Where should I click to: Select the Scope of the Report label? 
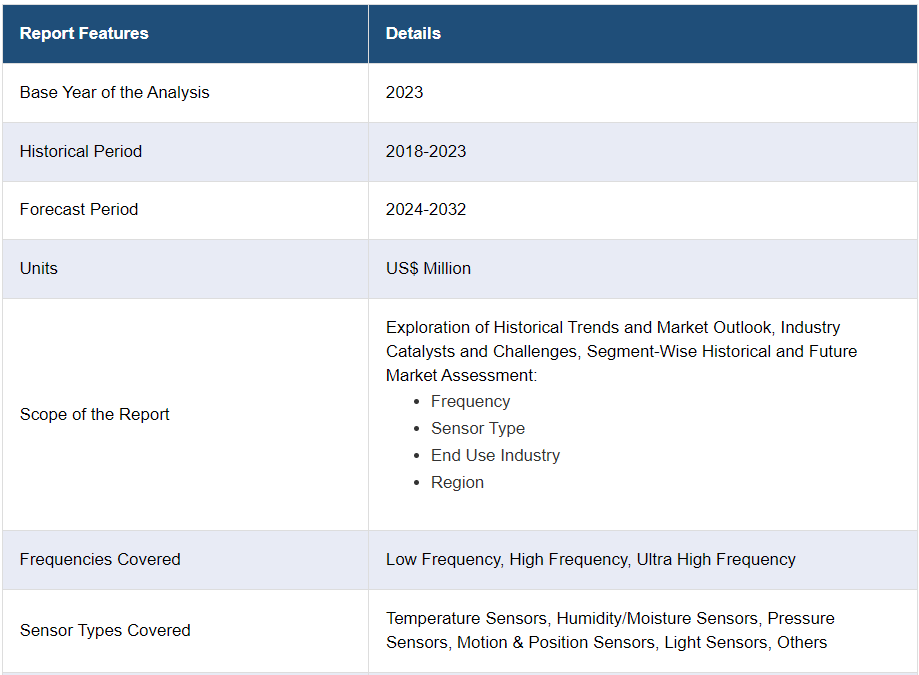(x=95, y=414)
